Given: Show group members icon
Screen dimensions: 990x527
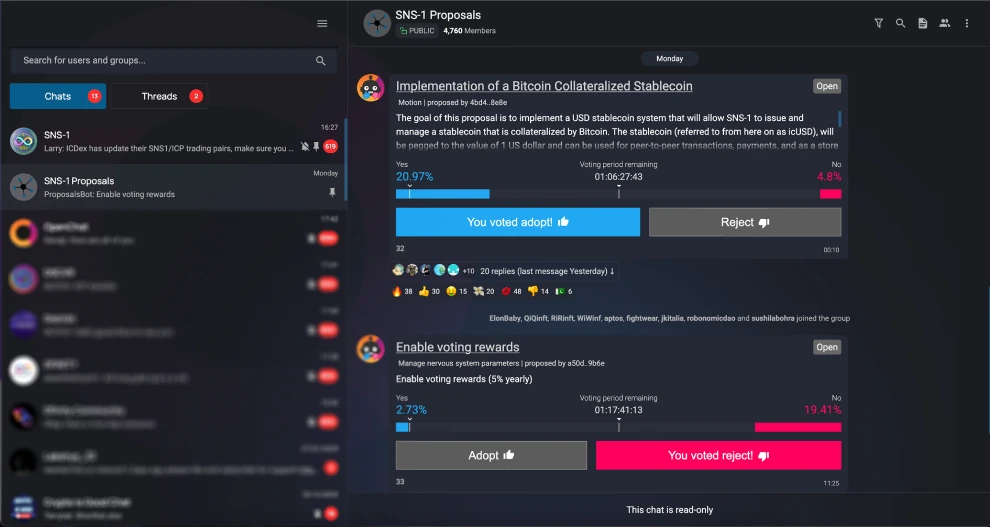Looking at the screenshot, I should coord(945,23).
